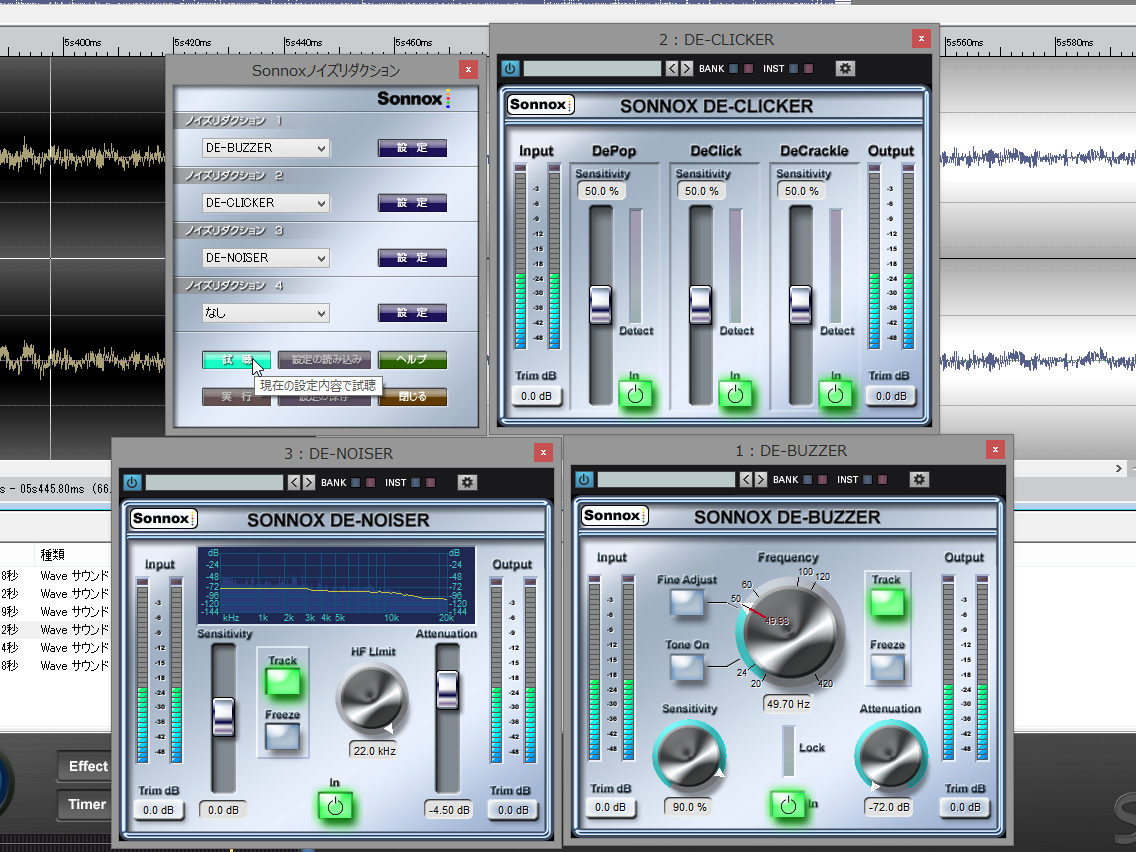Open noise reduction 2 DE-CLICKER dropdown
The image size is (1136, 852).
[x=265, y=203]
